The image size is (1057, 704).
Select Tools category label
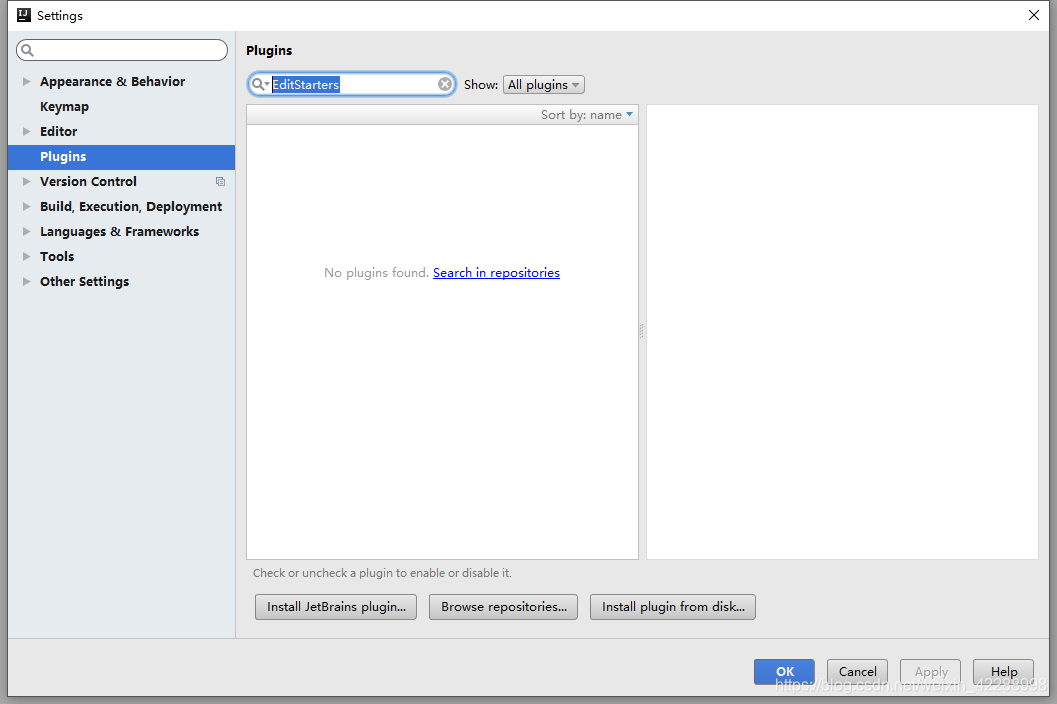(57, 256)
